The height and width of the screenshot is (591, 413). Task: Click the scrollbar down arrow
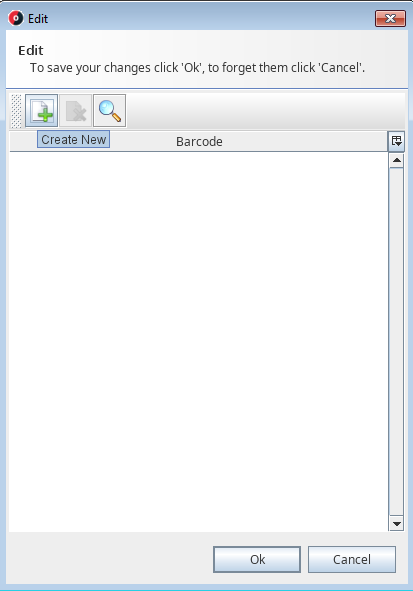tap(396, 524)
